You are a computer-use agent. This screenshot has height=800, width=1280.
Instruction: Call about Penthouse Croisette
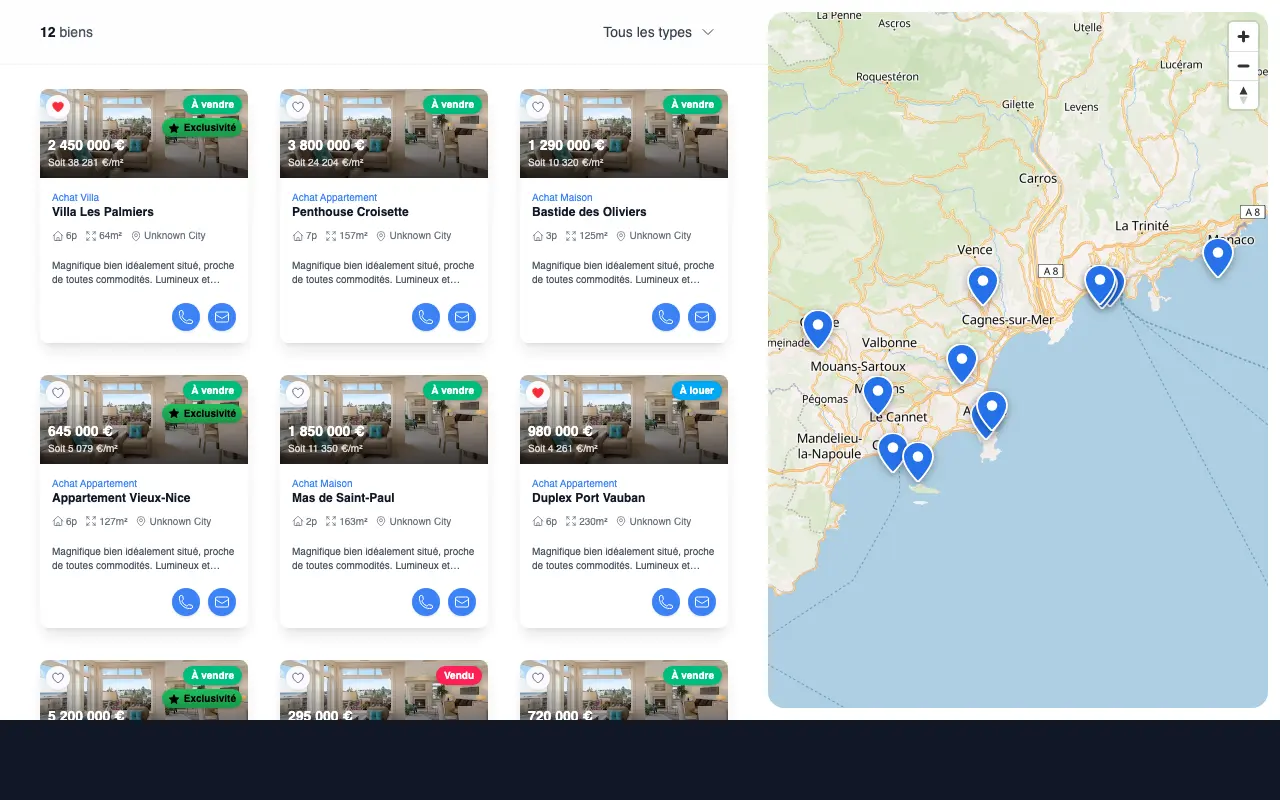click(426, 317)
